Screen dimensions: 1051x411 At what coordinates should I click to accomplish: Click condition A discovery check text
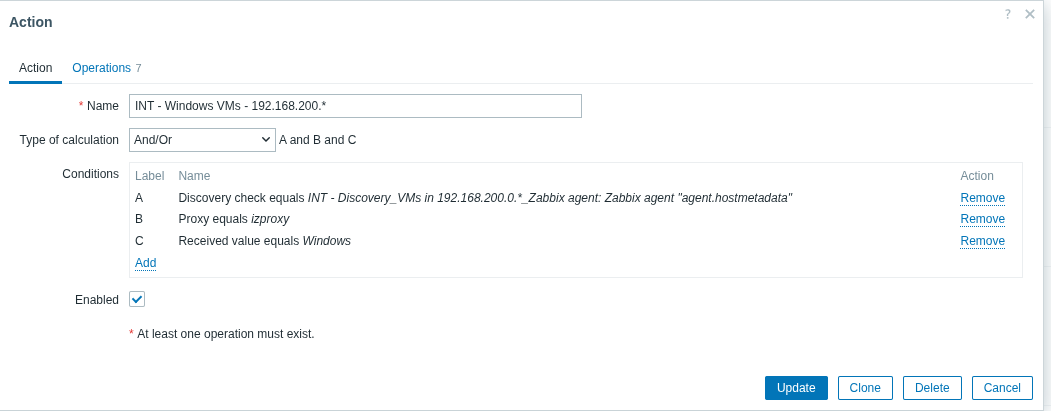coord(485,198)
